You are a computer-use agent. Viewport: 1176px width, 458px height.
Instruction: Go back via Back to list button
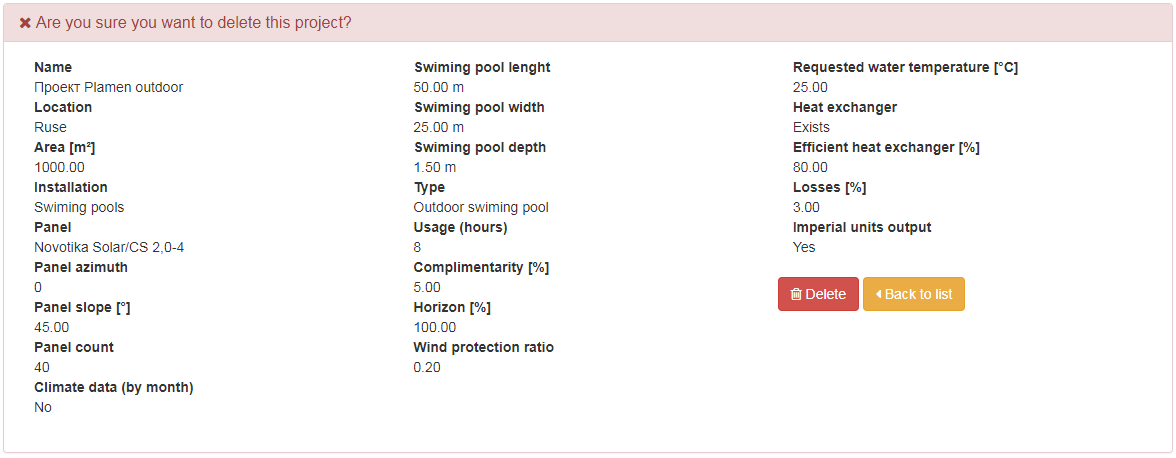[914, 294]
